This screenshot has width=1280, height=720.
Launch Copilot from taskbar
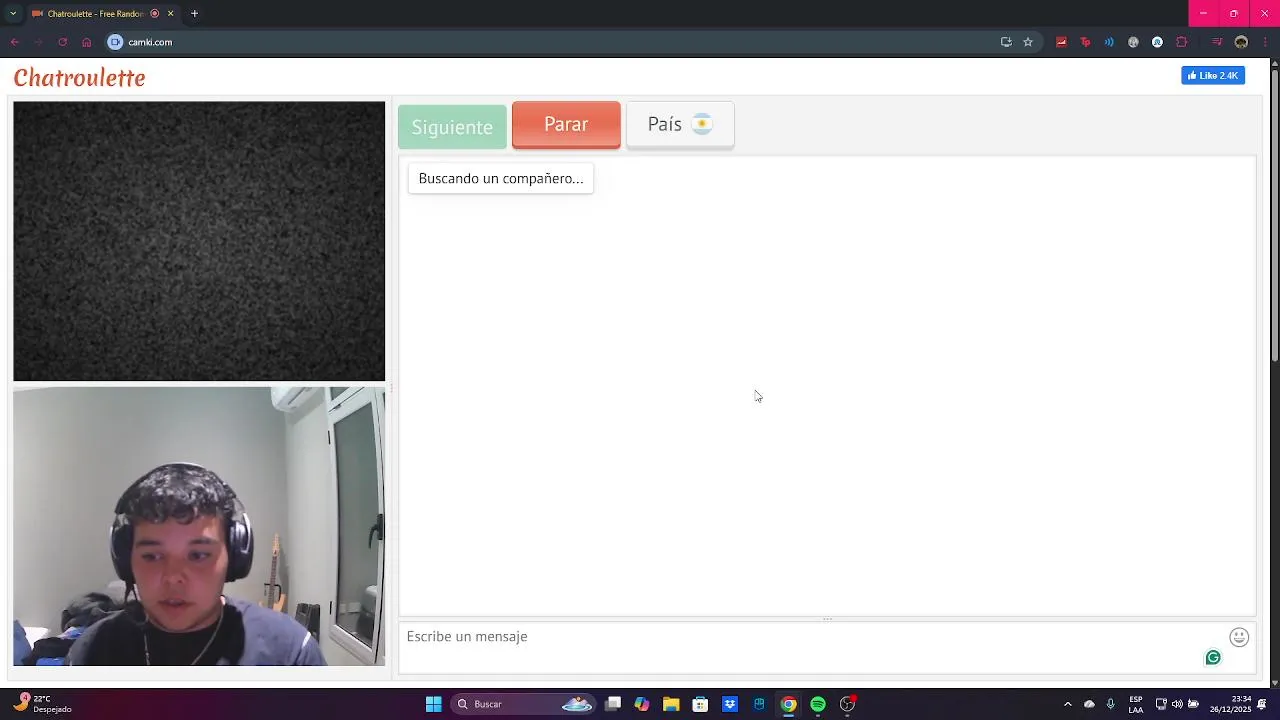pos(642,704)
